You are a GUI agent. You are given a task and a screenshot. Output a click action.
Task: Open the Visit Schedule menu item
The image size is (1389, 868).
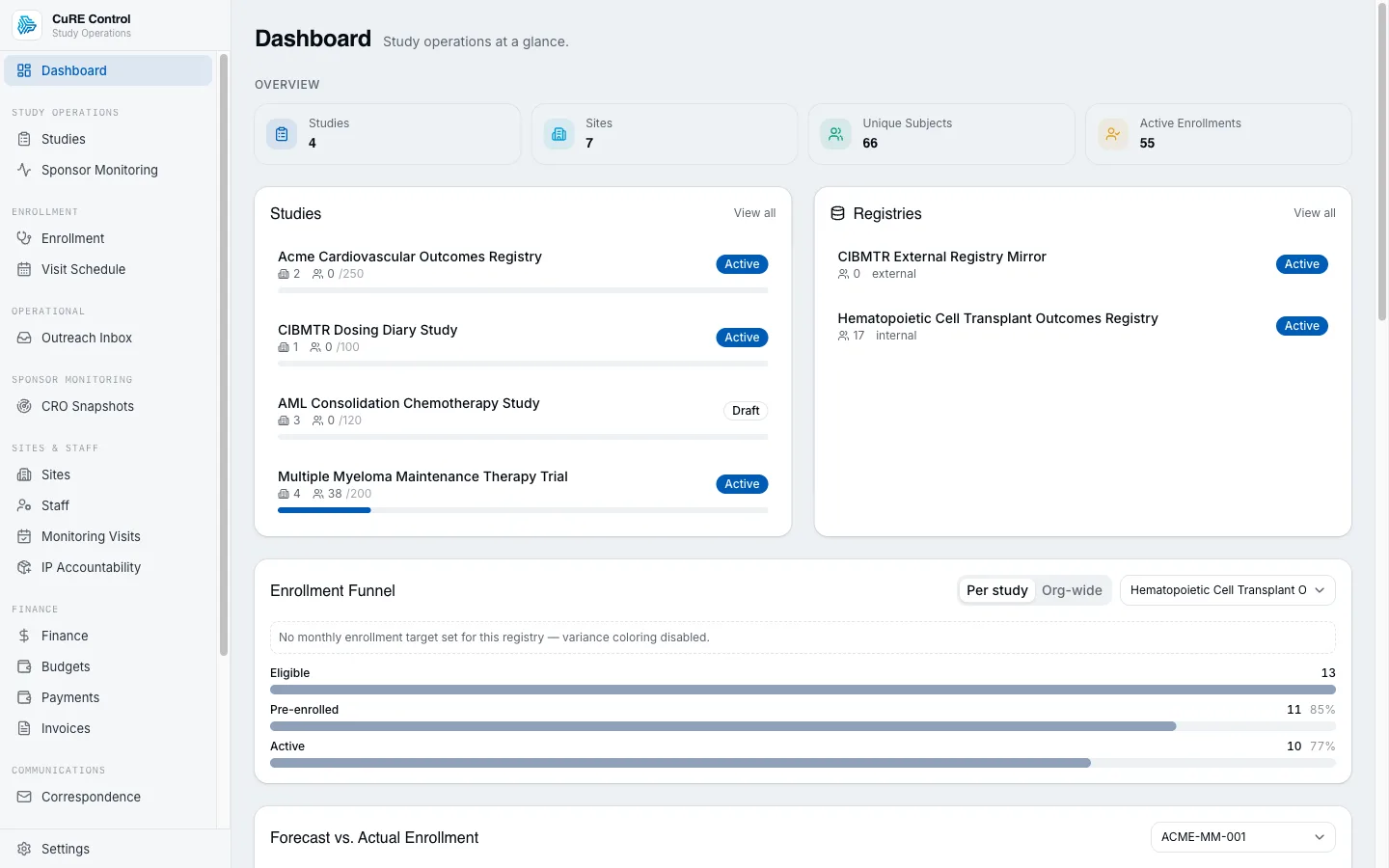[108, 269]
